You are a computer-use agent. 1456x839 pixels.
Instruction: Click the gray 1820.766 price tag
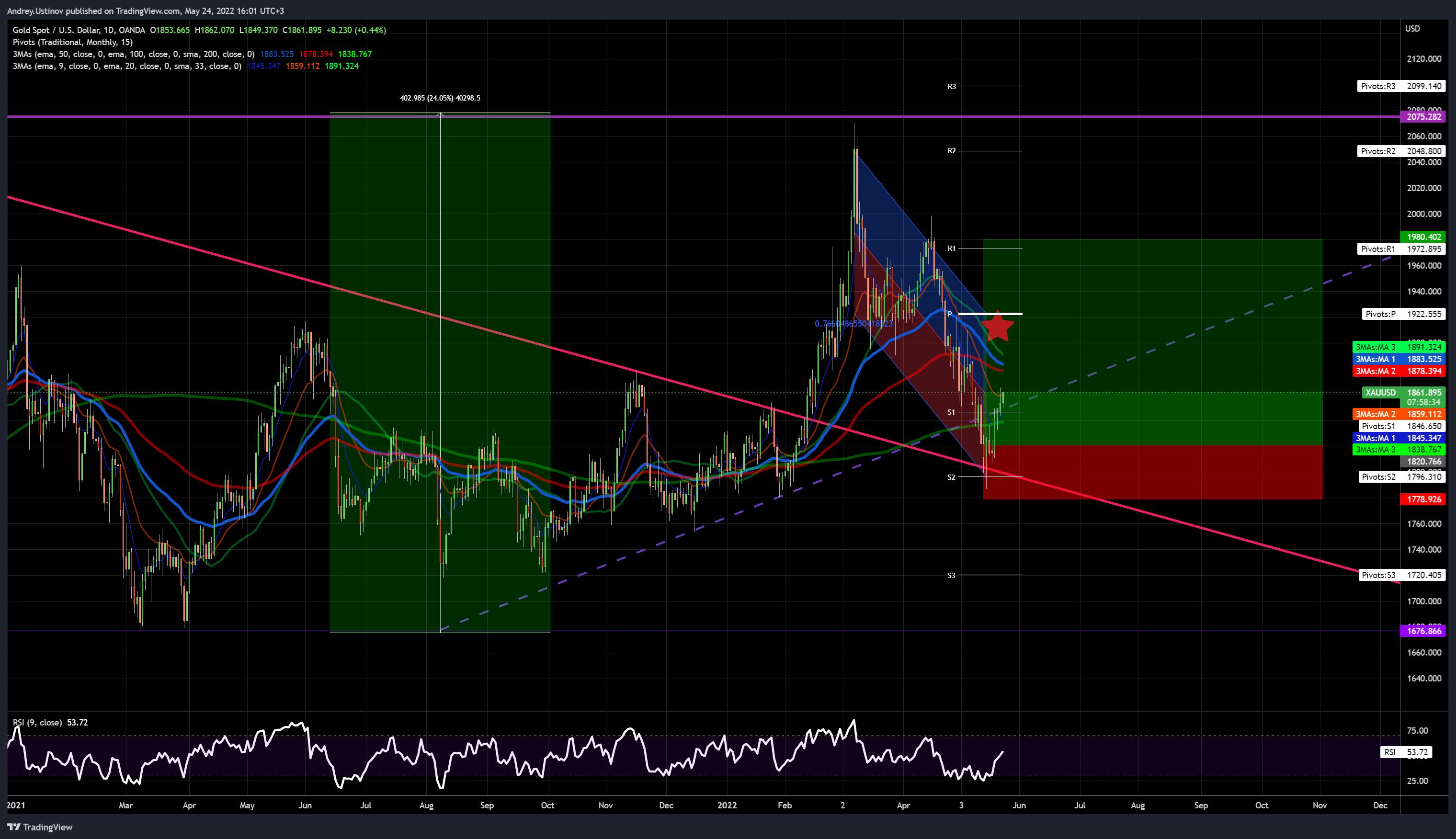tap(1423, 462)
